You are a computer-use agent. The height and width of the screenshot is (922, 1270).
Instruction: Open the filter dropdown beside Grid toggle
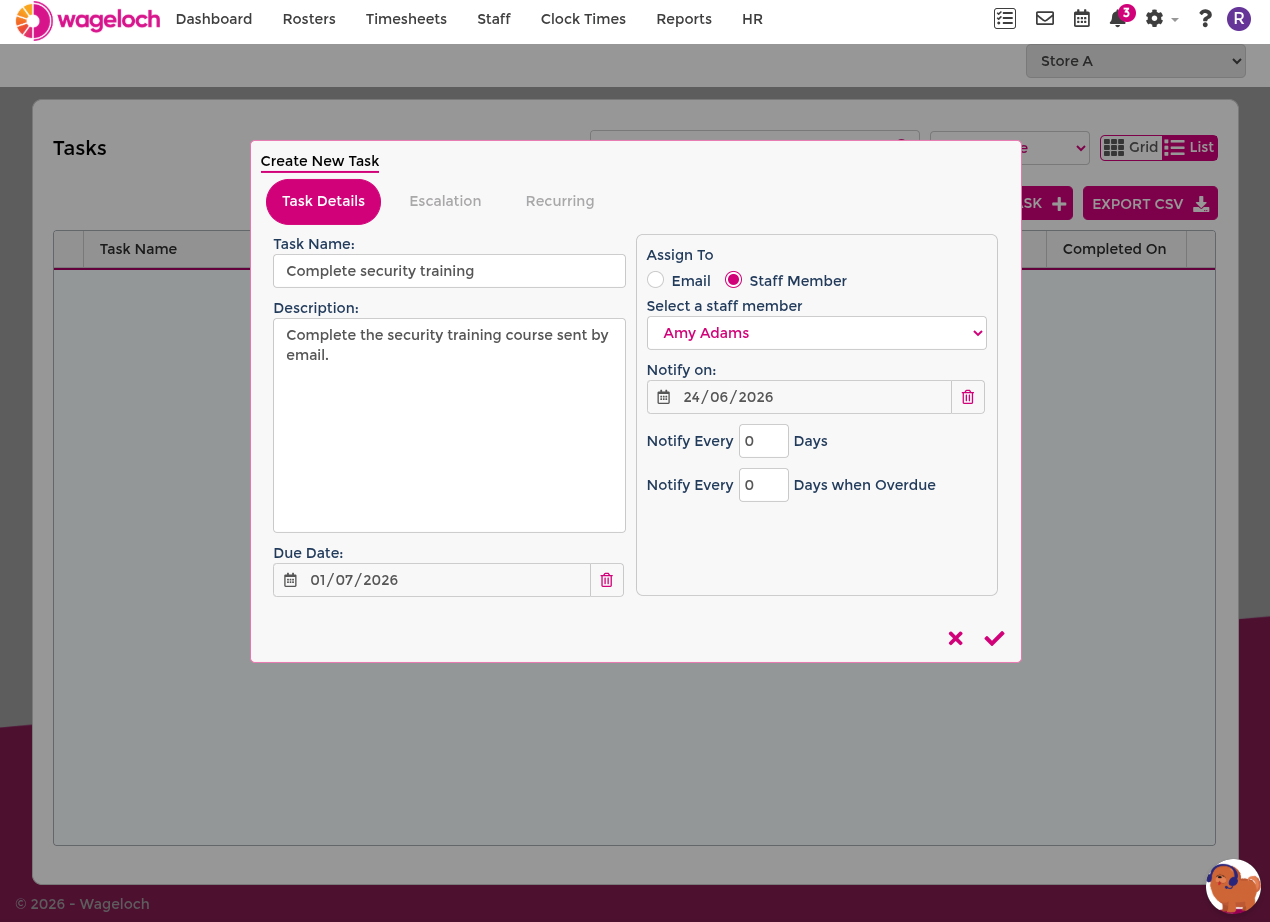[x=1055, y=148]
